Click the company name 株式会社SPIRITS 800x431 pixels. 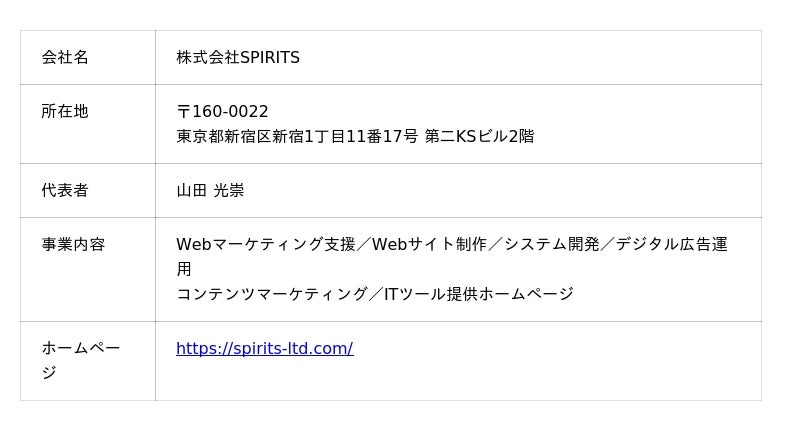(x=238, y=58)
